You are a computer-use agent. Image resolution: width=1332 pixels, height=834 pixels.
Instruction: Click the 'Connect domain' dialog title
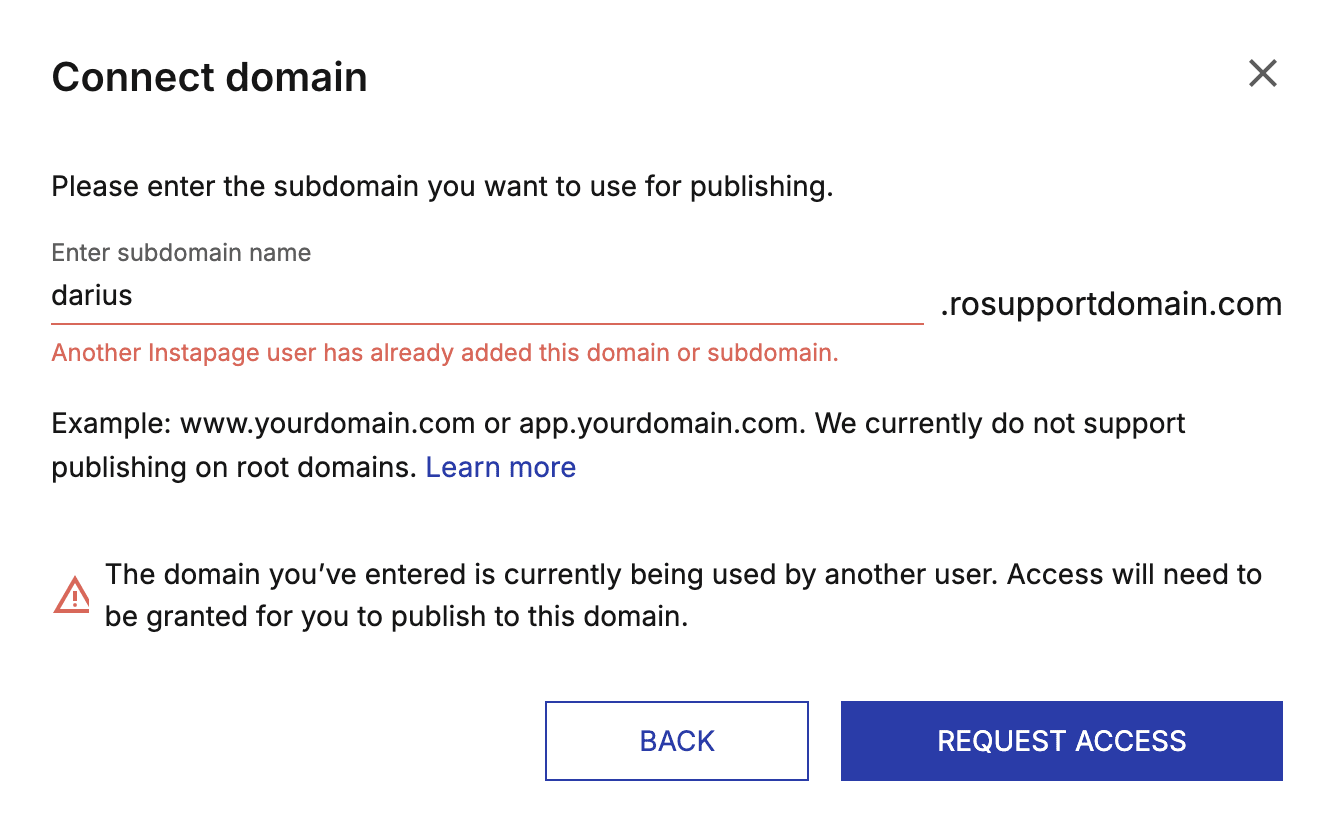[x=209, y=76]
